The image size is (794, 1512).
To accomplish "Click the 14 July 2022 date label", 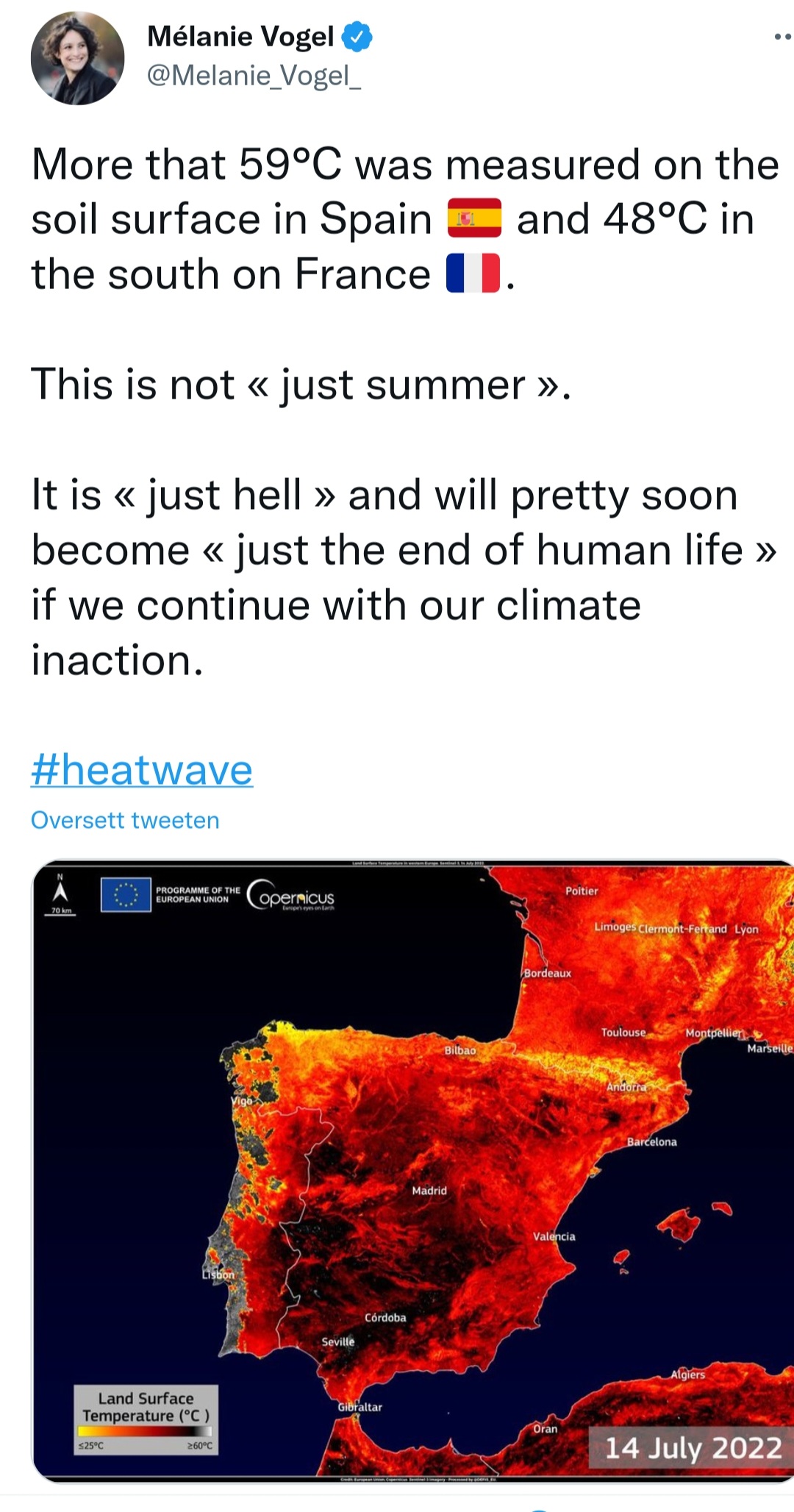I will point(692,1447).
